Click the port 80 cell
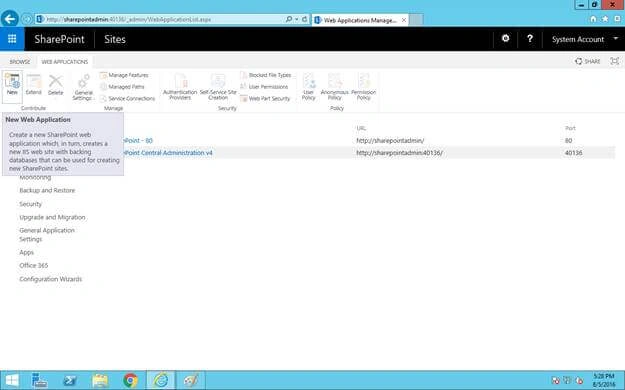625x390 pixels. [x=568, y=140]
